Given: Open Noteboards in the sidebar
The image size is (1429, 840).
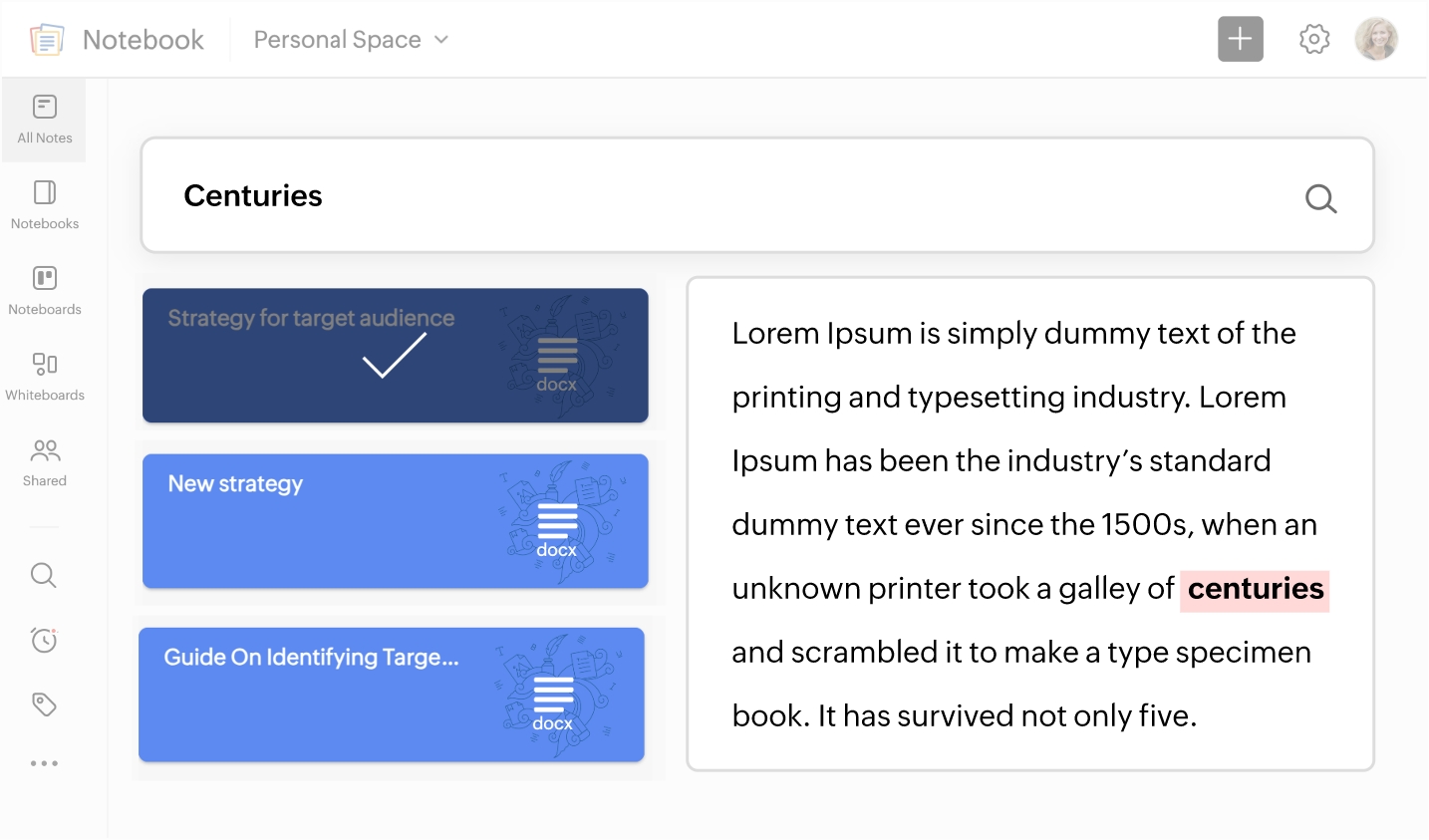Looking at the screenshot, I should point(45,291).
